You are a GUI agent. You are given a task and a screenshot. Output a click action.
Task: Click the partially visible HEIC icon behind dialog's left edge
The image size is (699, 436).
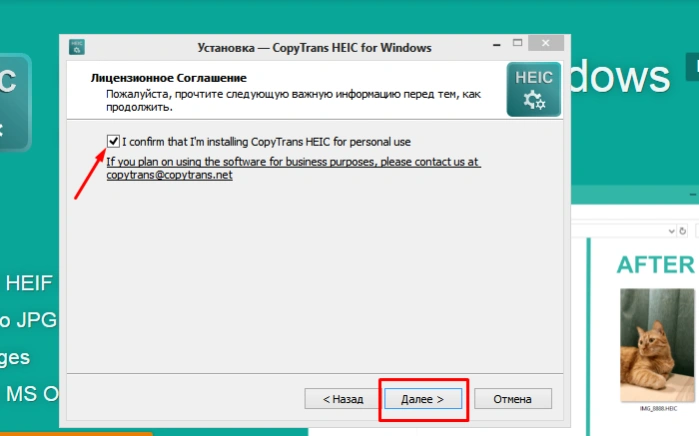pyautogui.click(x=15, y=103)
